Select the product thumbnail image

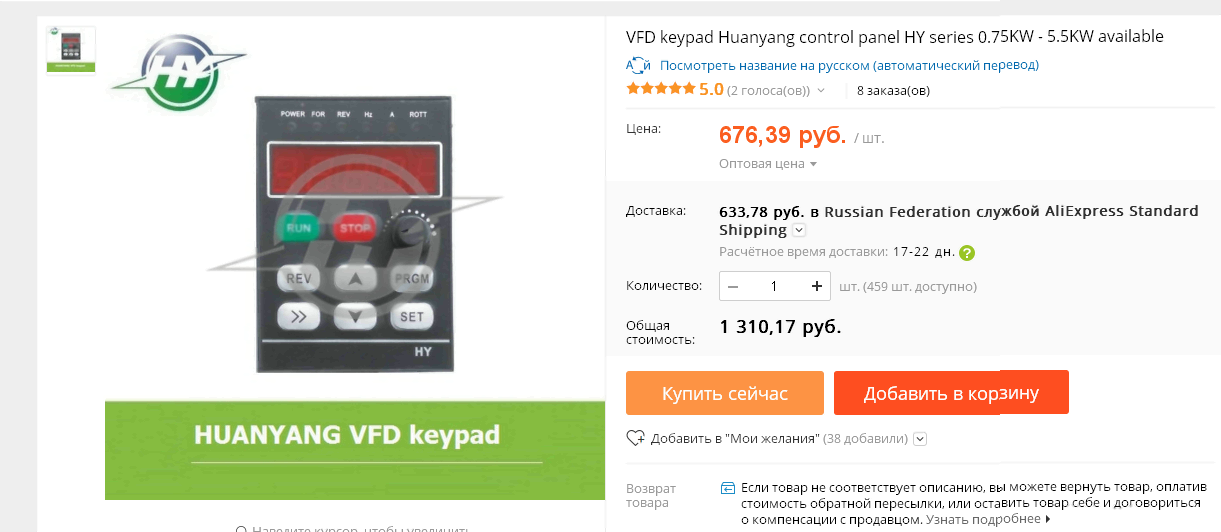point(71,49)
